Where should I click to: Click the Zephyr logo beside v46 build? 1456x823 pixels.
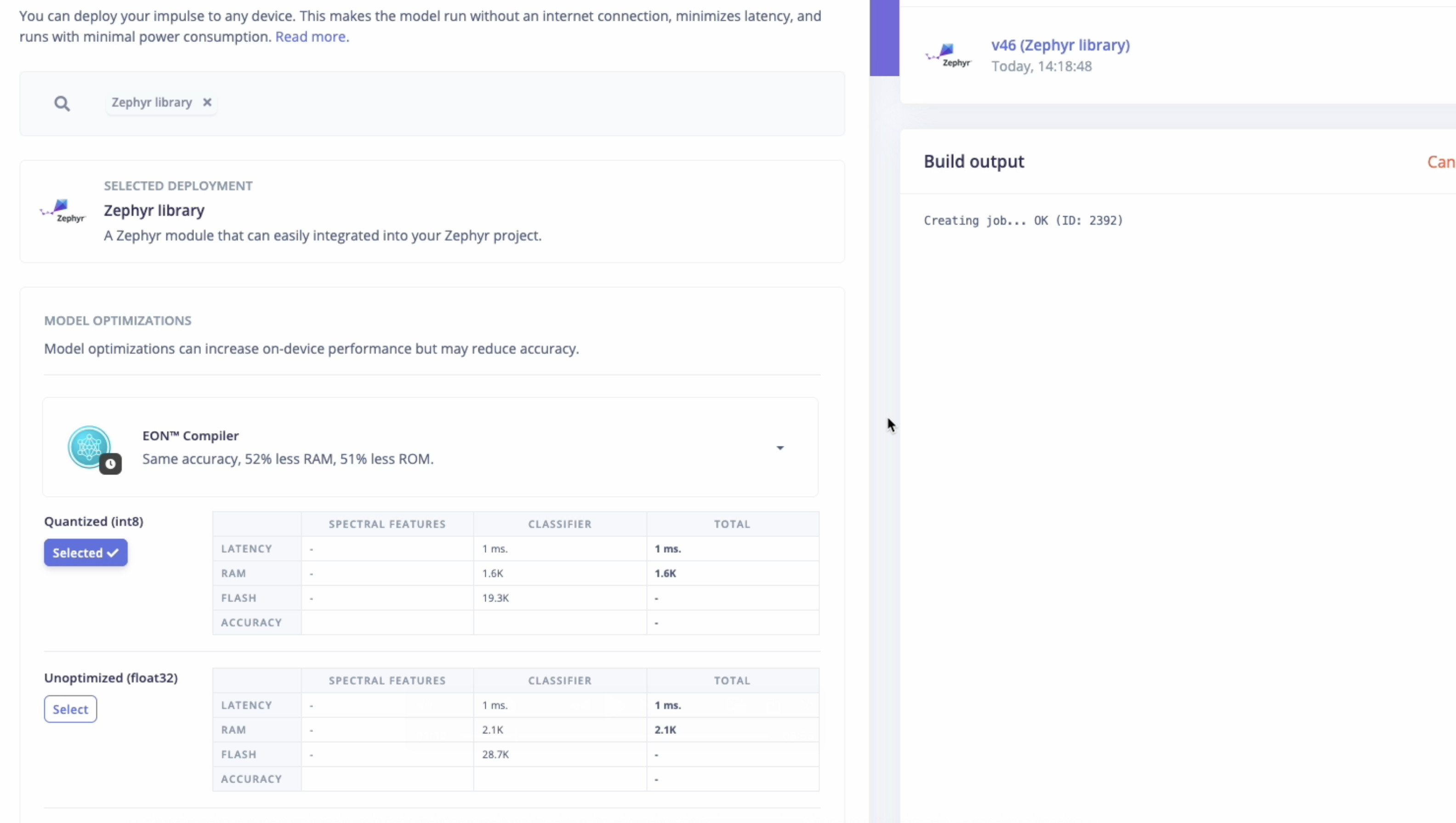pyautogui.click(x=949, y=55)
